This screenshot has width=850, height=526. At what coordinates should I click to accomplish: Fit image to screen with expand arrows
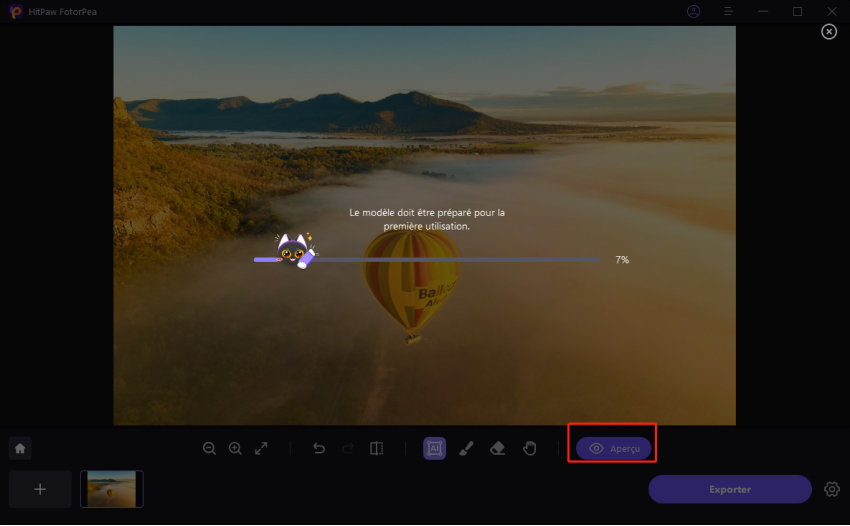click(261, 449)
